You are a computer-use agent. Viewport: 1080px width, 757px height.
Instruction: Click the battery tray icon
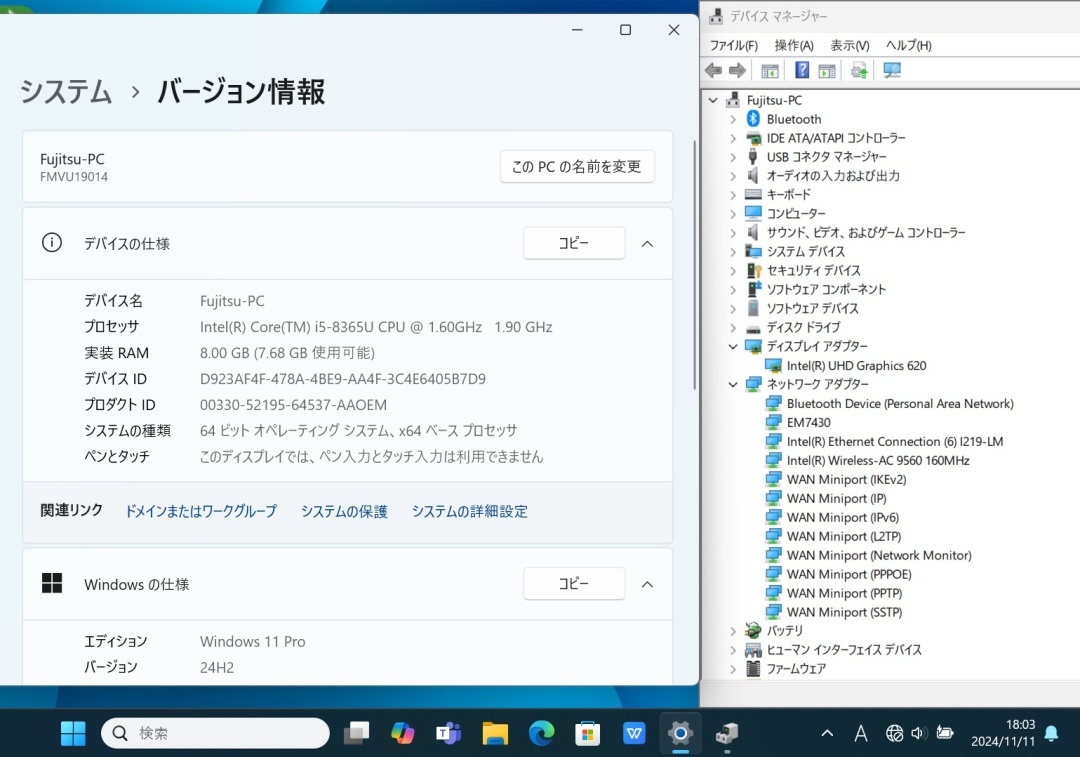945,734
